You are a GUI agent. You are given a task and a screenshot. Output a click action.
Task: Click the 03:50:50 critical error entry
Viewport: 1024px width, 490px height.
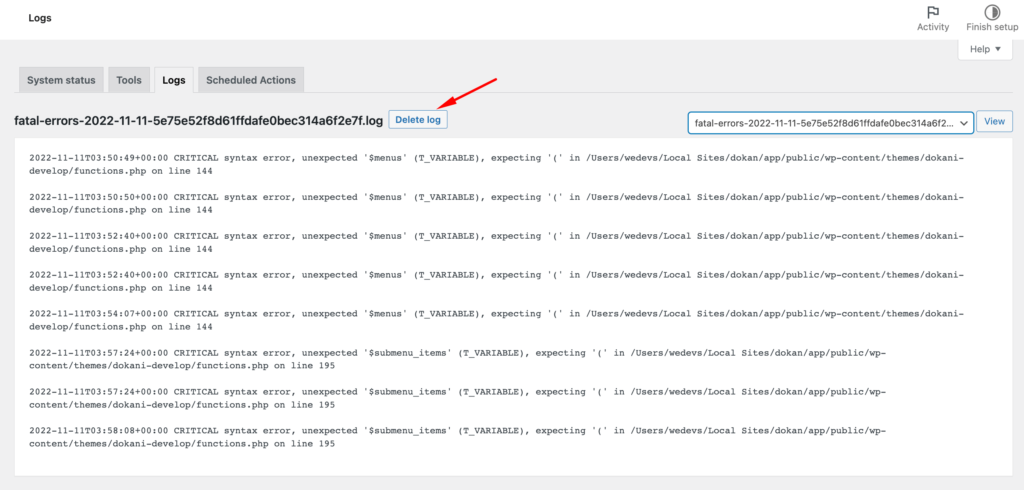[496, 203]
